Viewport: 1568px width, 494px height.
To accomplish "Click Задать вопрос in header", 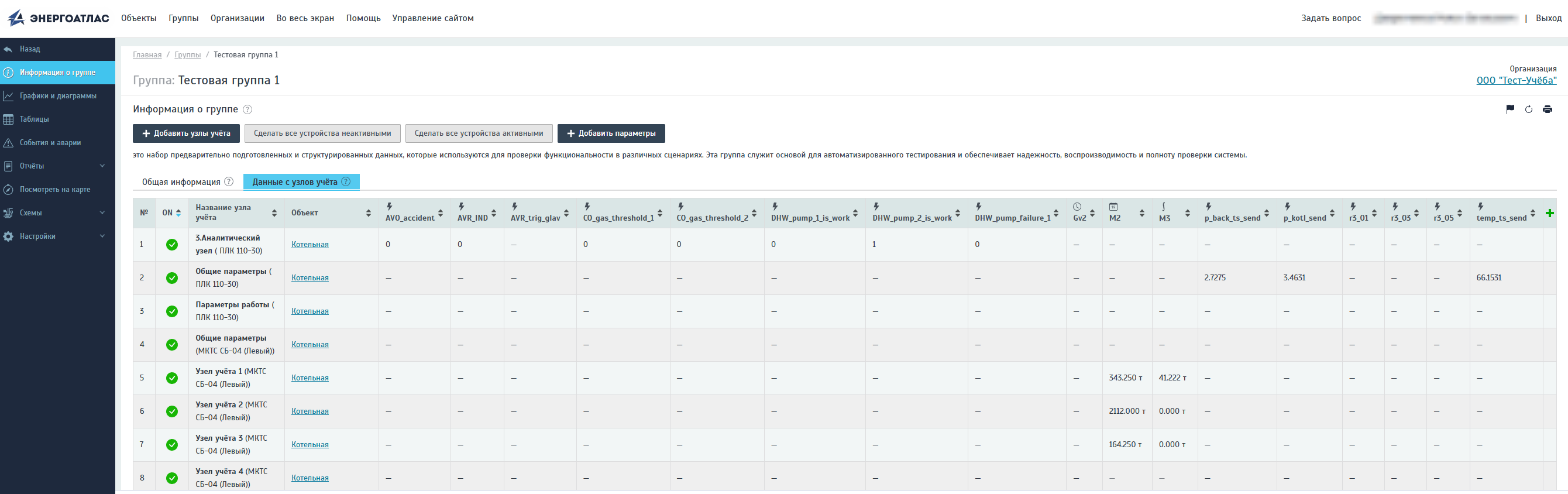I will [x=1330, y=18].
